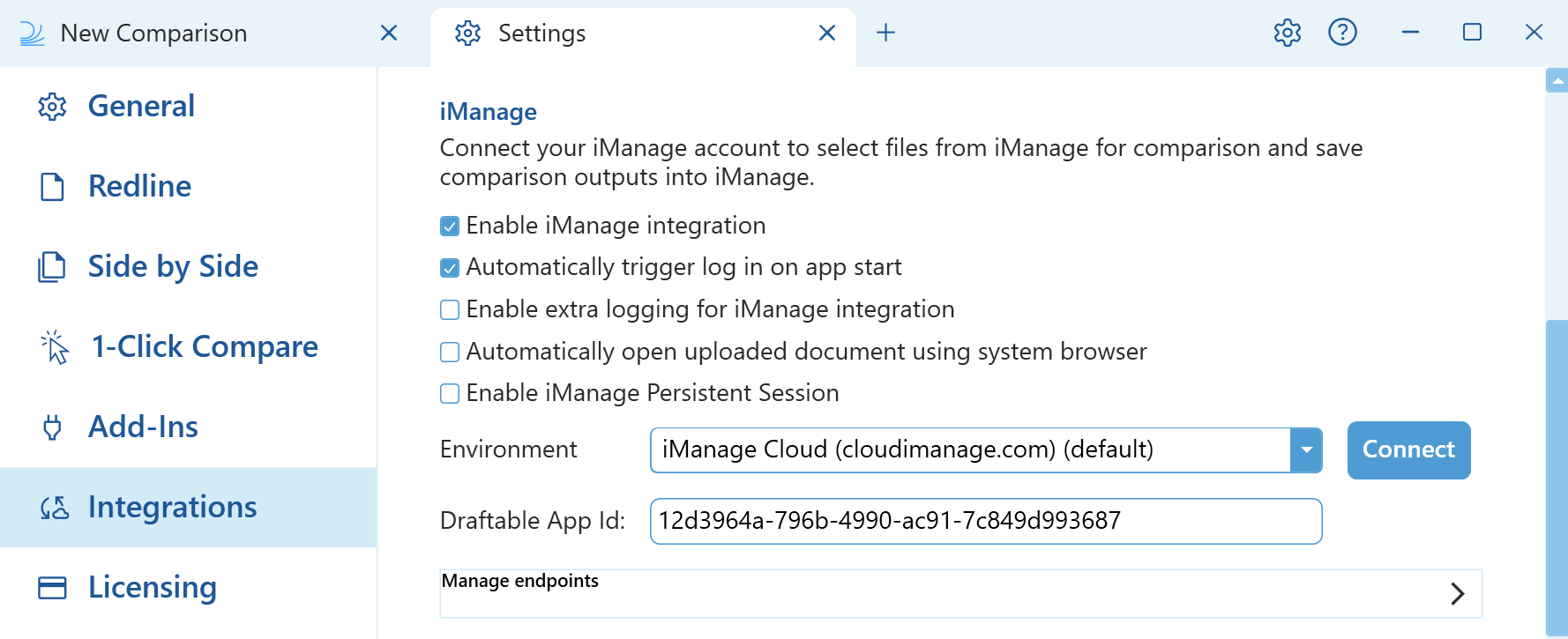
Task: Select Integrations in the settings sidebar
Action: pyautogui.click(x=172, y=508)
